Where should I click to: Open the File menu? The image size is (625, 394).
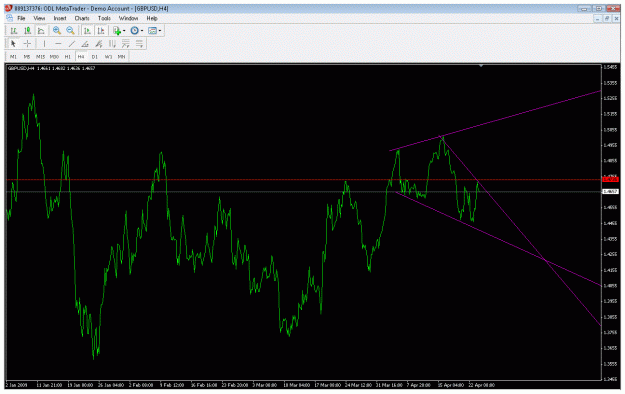point(21,18)
